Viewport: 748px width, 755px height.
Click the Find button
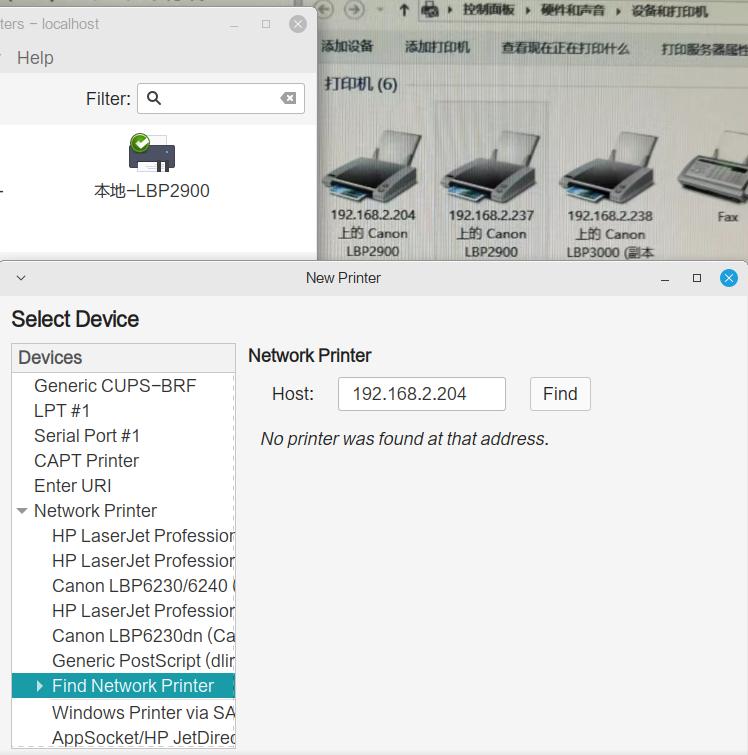[x=560, y=394]
